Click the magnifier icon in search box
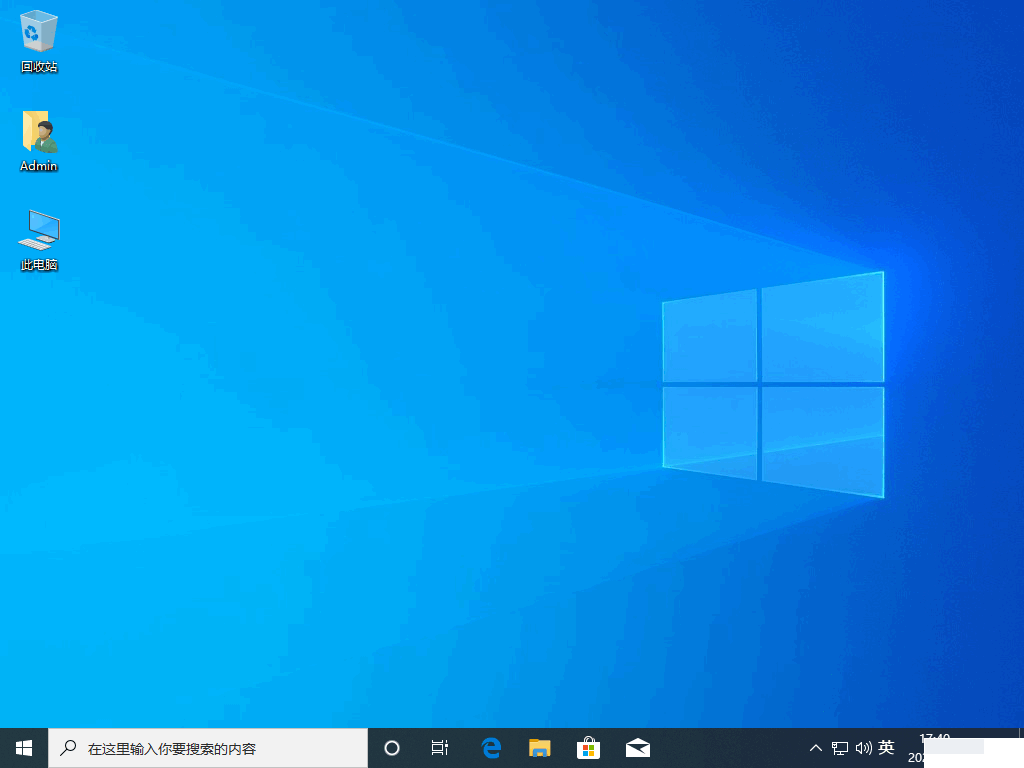The image size is (1024, 768). (68, 748)
